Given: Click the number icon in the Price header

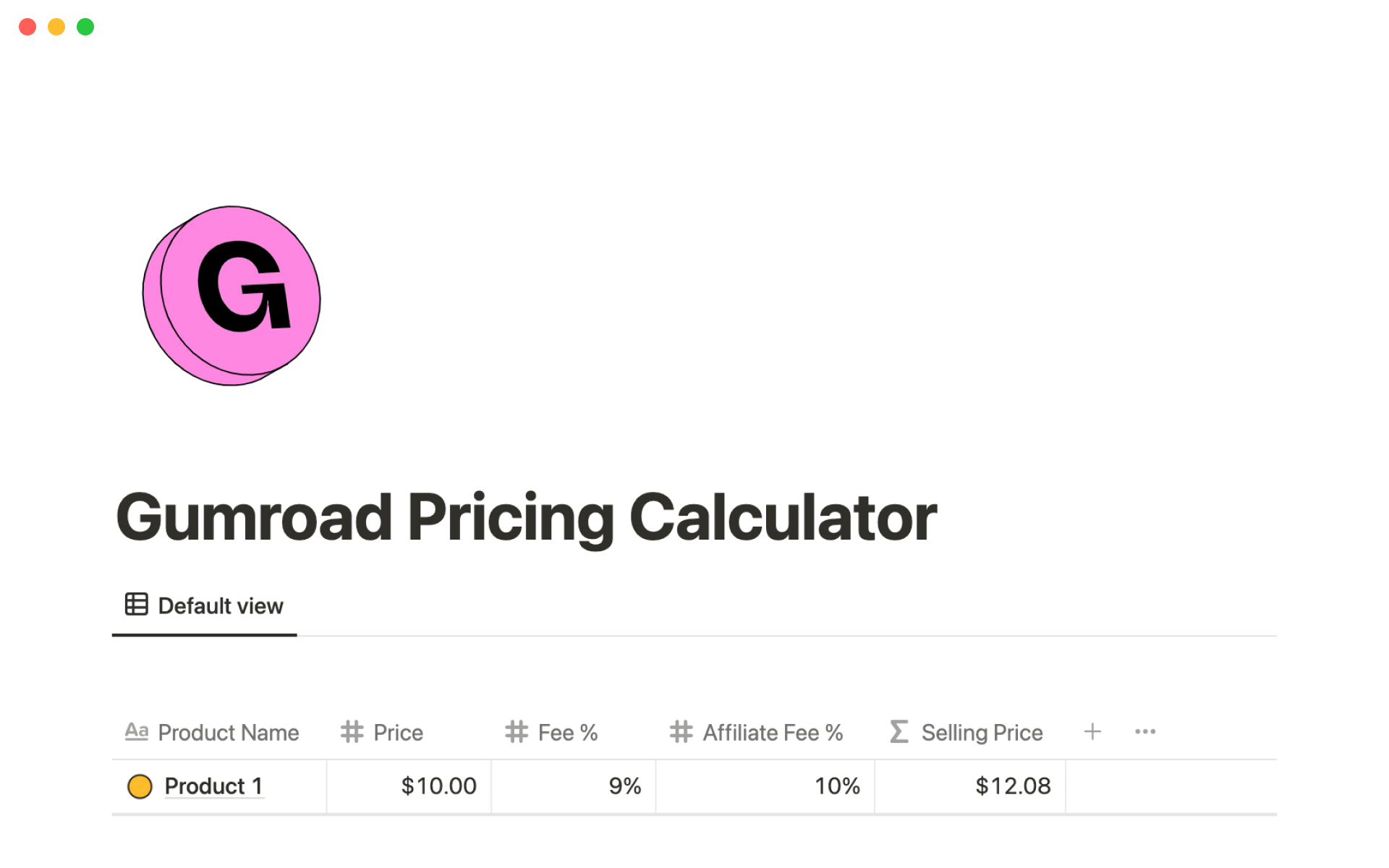Looking at the screenshot, I should tap(352, 732).
